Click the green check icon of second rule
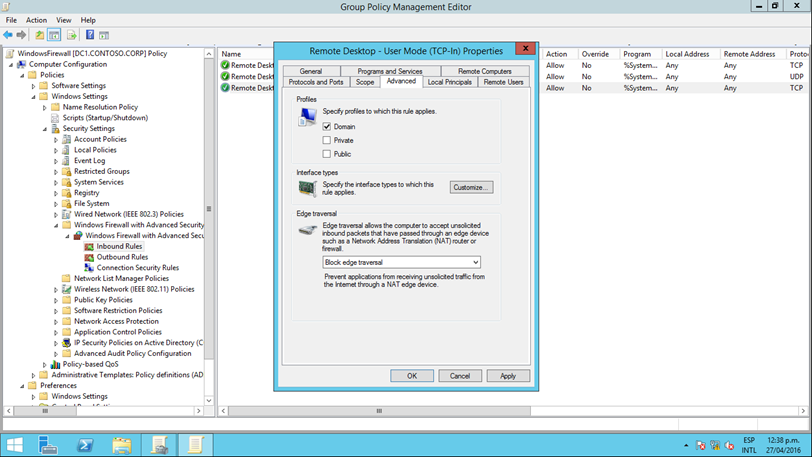Image resolution: width=812 pixels, height=457 pixels. click(225, 76)
